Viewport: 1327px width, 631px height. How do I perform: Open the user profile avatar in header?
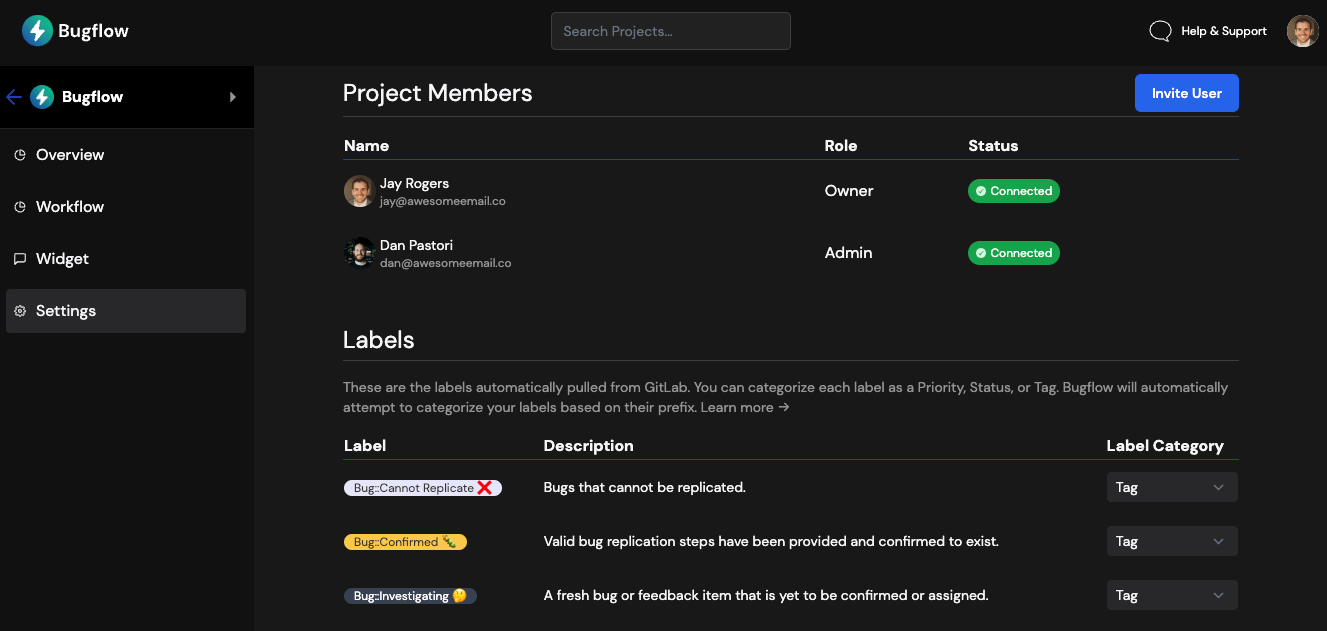click(x=1303, y=31)
